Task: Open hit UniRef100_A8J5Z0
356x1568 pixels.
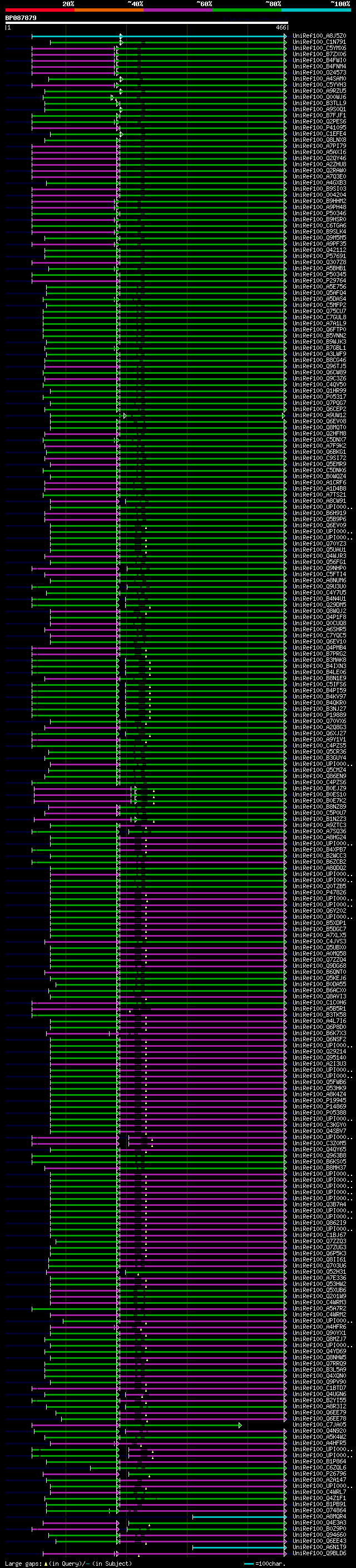Action: coord(319,36)
